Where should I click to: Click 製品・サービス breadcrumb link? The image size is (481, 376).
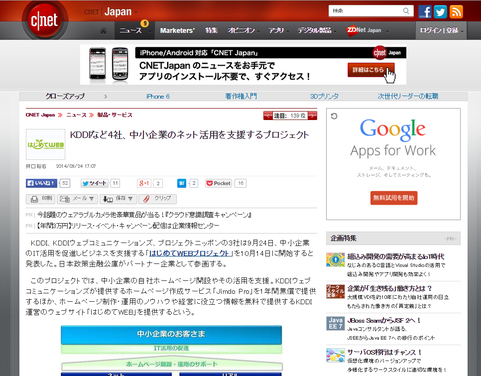(x=115, y=115)
